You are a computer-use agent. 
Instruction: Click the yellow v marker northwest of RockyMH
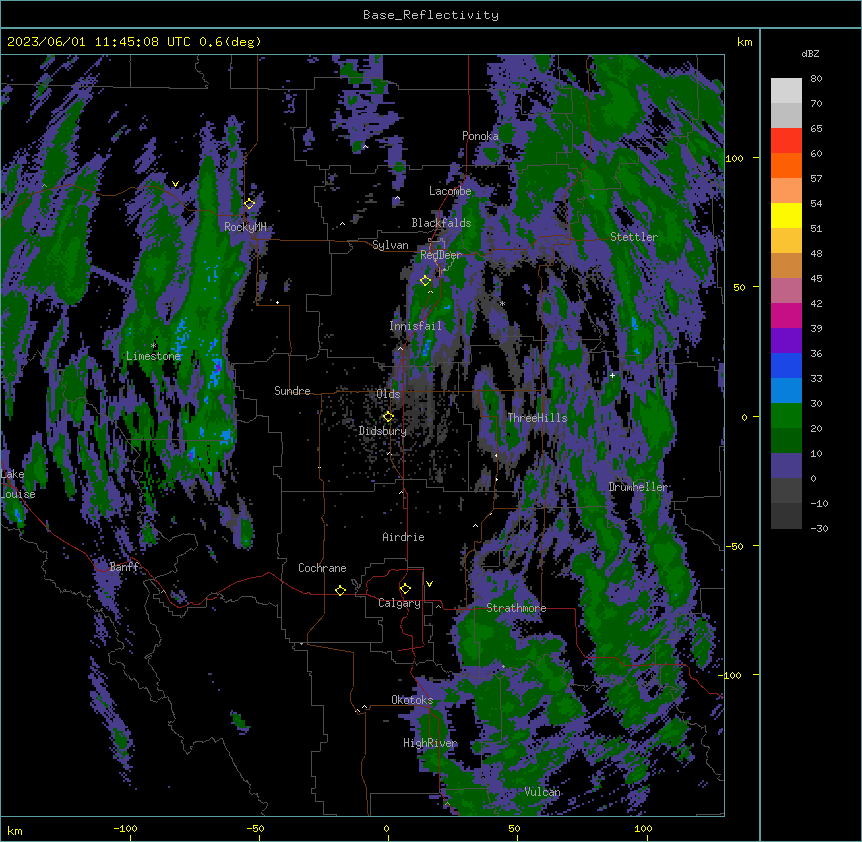tap(175, 184)
